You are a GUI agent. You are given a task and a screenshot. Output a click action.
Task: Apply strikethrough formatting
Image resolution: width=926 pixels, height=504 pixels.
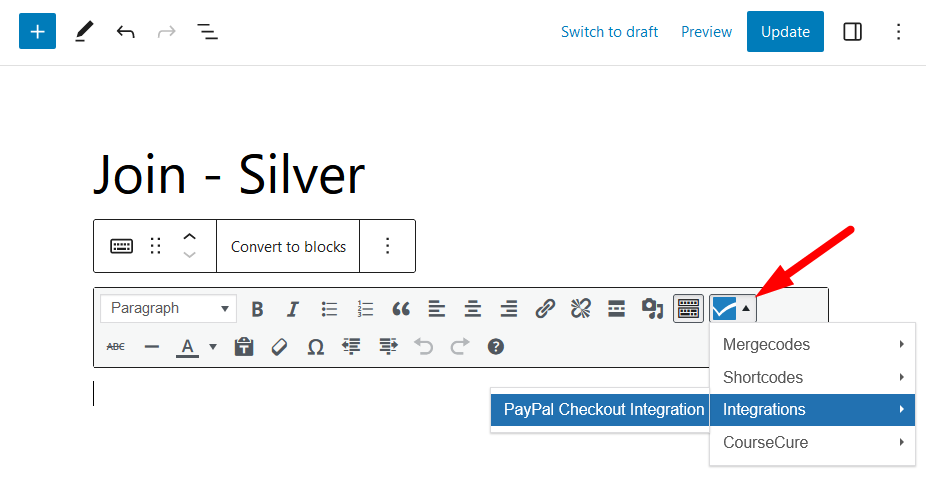[116, 347]
